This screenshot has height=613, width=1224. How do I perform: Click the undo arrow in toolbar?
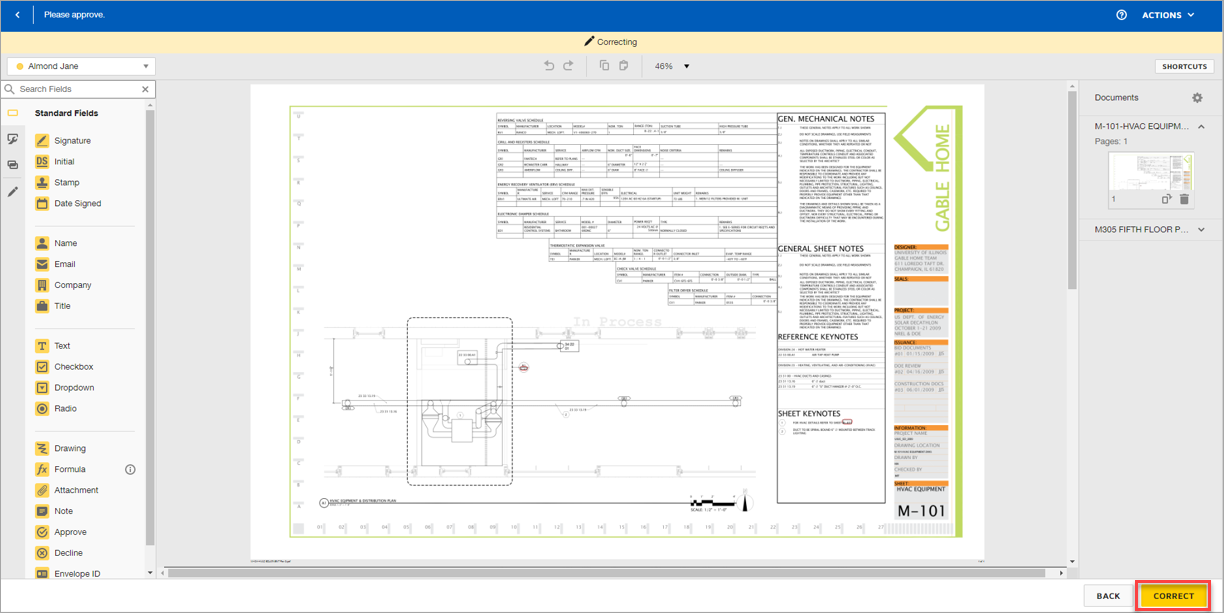click(549, 66)
